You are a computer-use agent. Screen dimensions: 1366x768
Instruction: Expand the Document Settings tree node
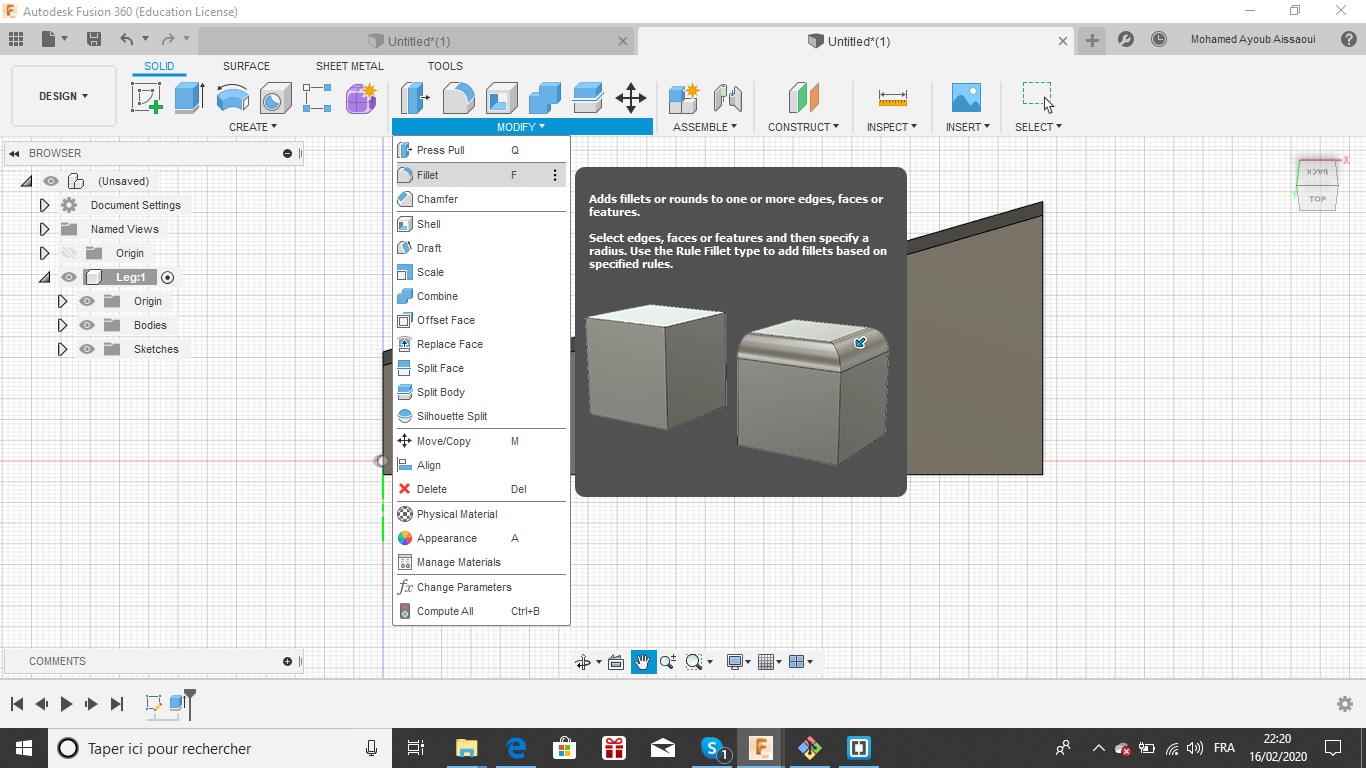[44, 205]
